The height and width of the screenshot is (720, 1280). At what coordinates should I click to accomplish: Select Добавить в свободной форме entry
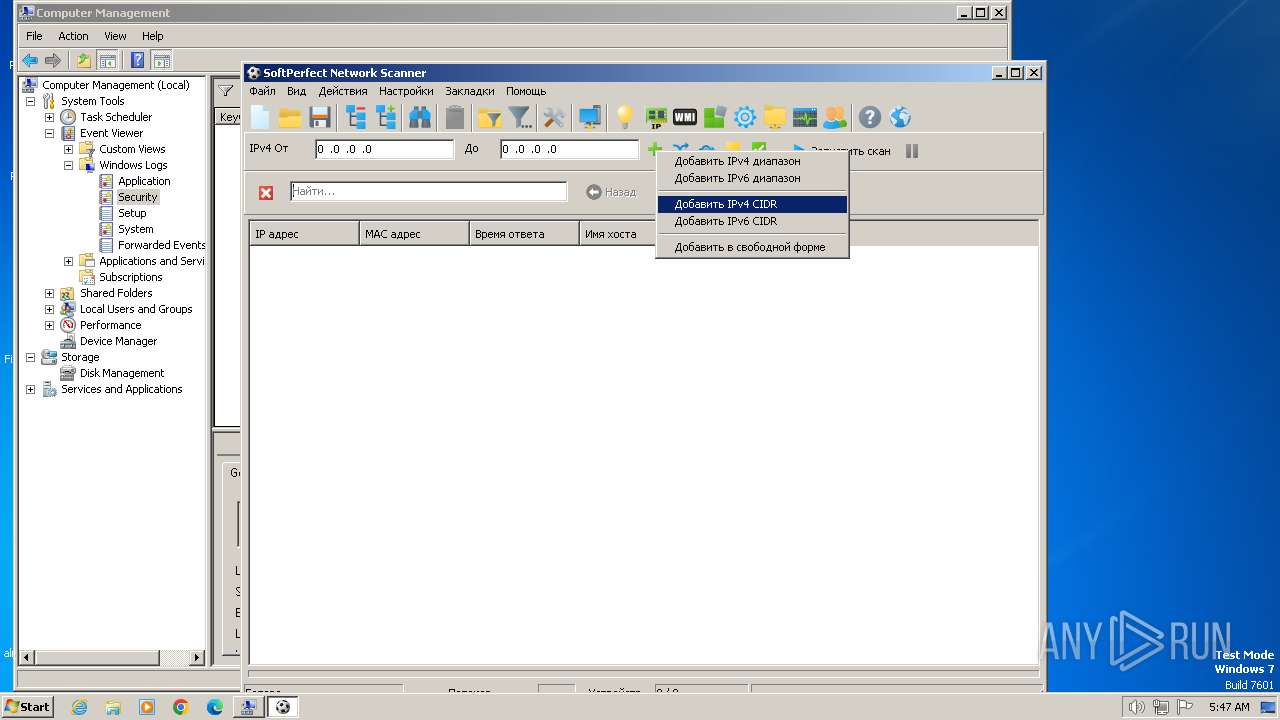[752, 247]
